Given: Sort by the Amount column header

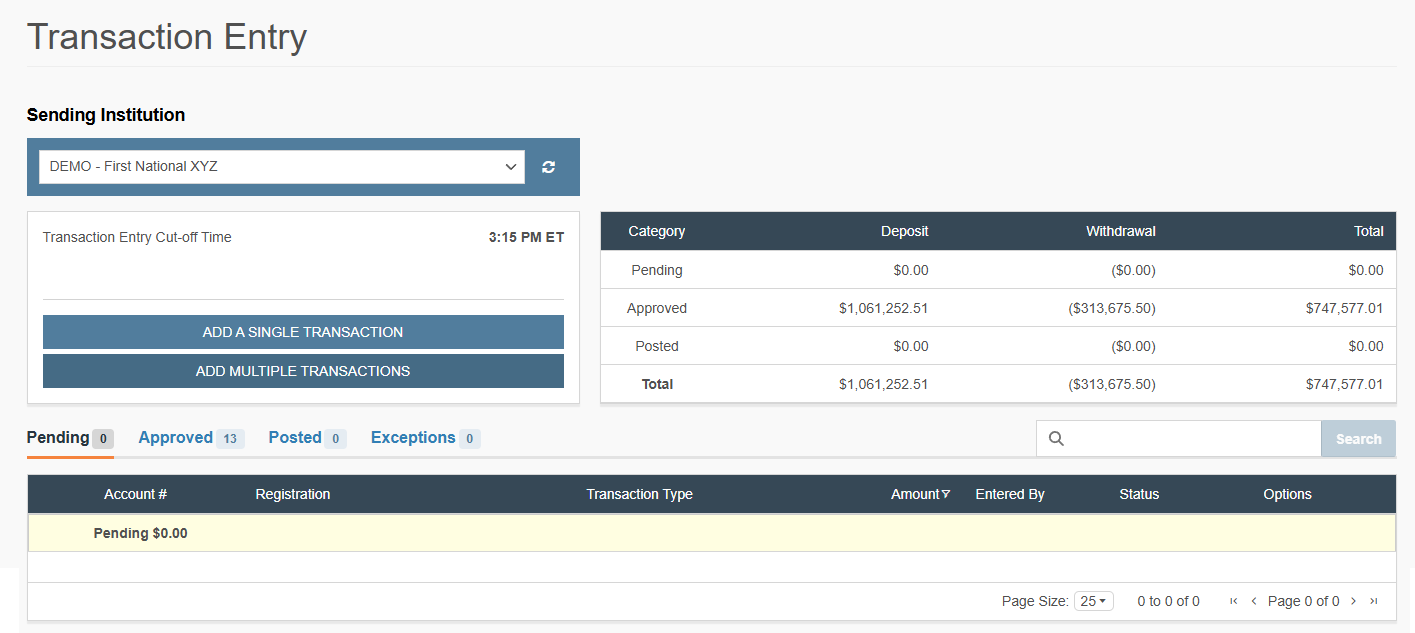Looking at the screenshot, I should (x=915, y=494).
